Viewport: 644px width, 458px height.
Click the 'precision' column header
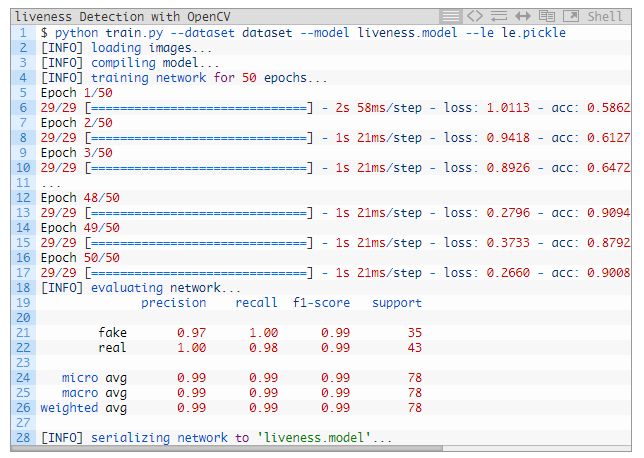point(173,303)
